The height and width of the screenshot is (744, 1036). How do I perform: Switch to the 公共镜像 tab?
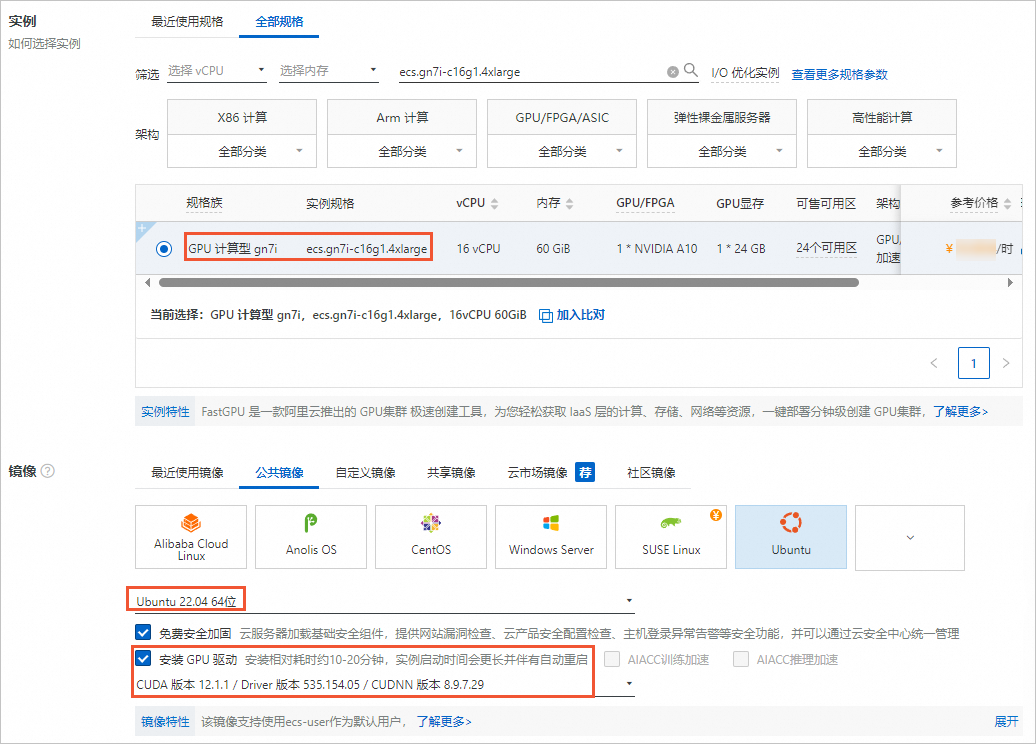coord(279,472)
